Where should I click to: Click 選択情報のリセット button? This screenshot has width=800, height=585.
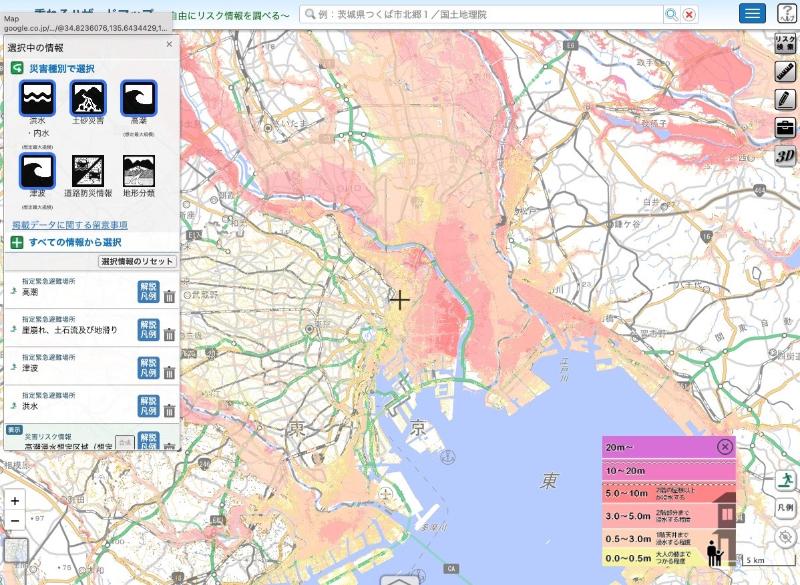click(137, 261)
